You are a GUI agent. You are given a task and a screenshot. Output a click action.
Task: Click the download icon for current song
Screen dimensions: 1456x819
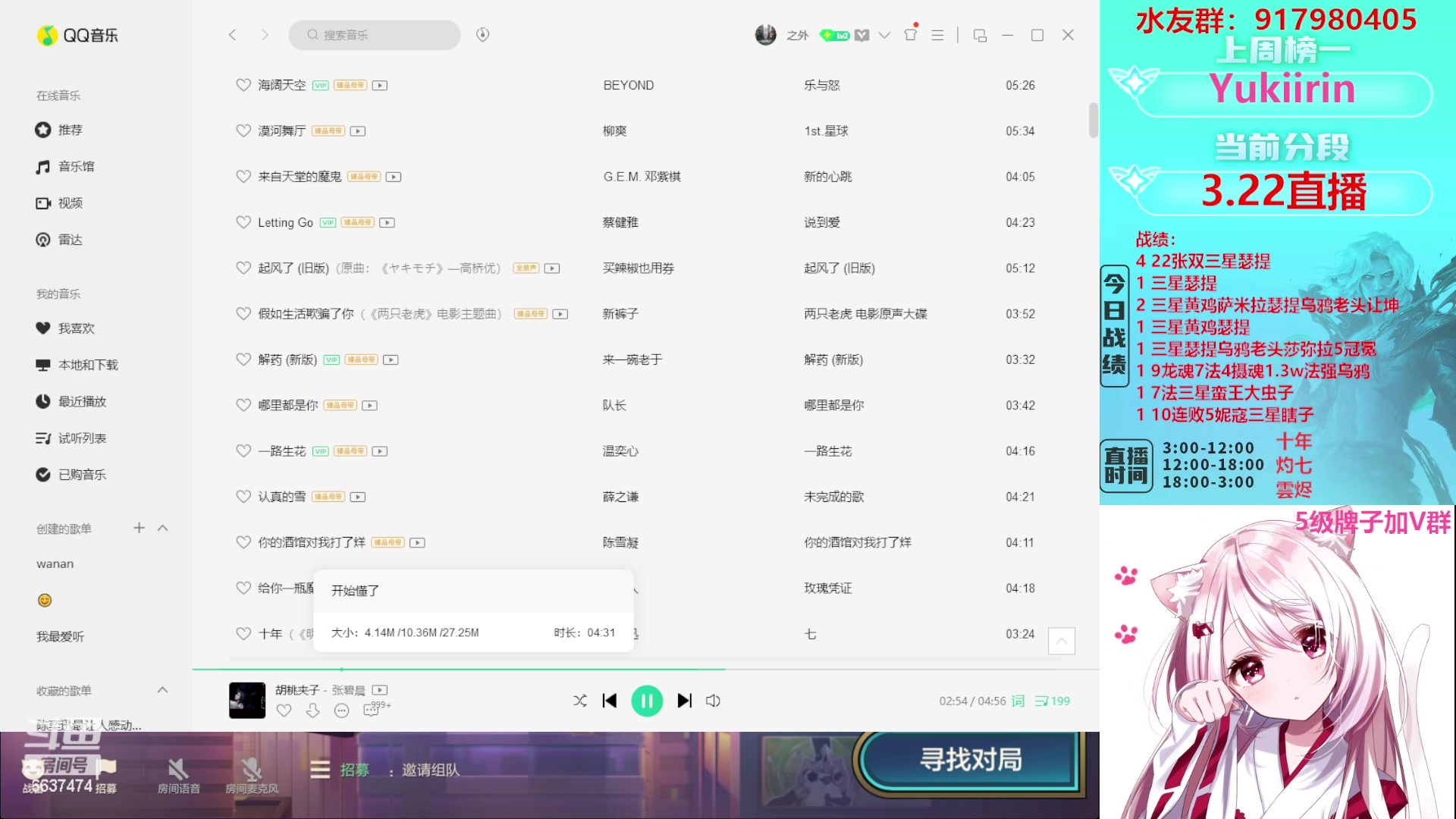coord(312,711)
